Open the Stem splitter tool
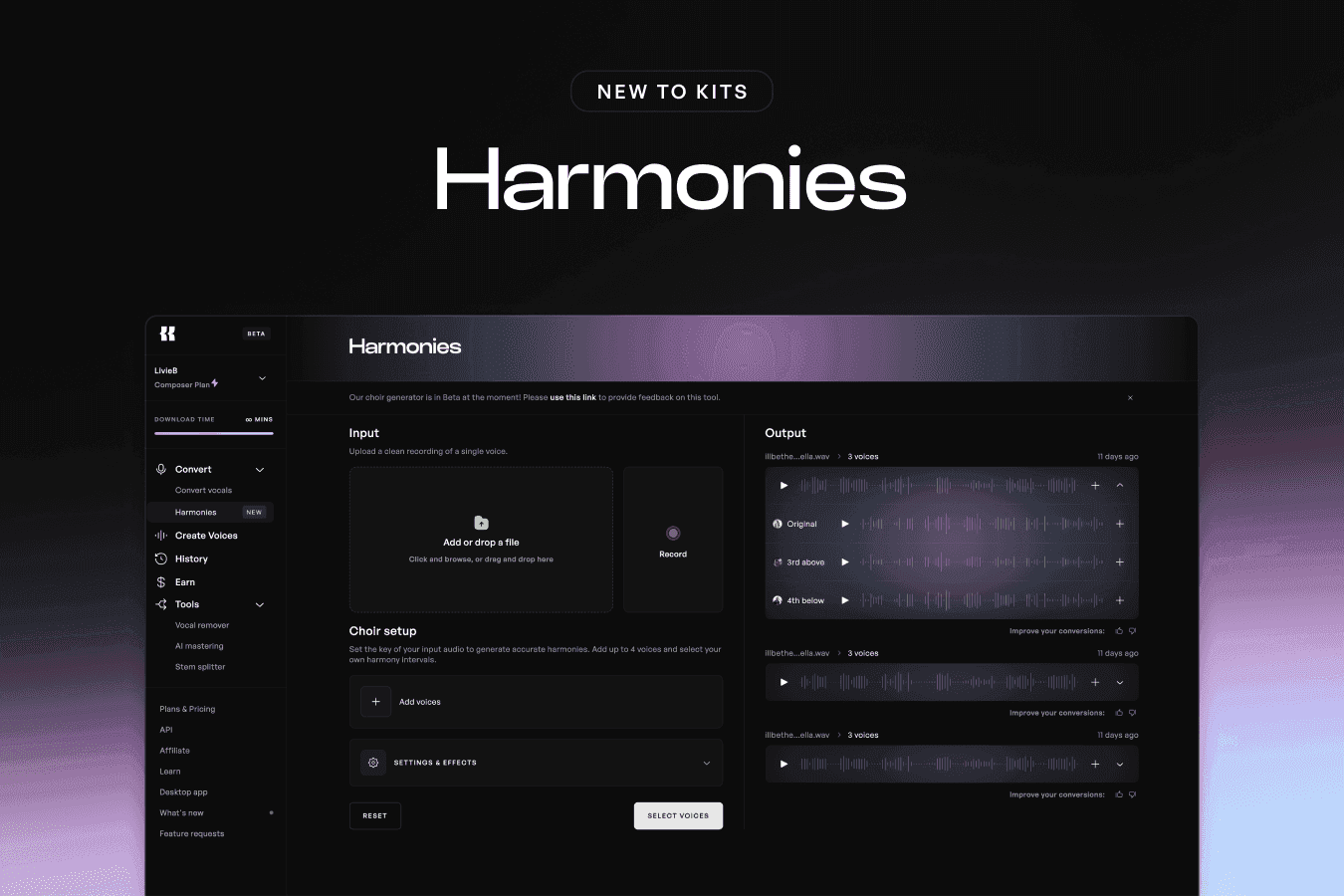This screenshot has height=896, width=1344. click(200, 667)
